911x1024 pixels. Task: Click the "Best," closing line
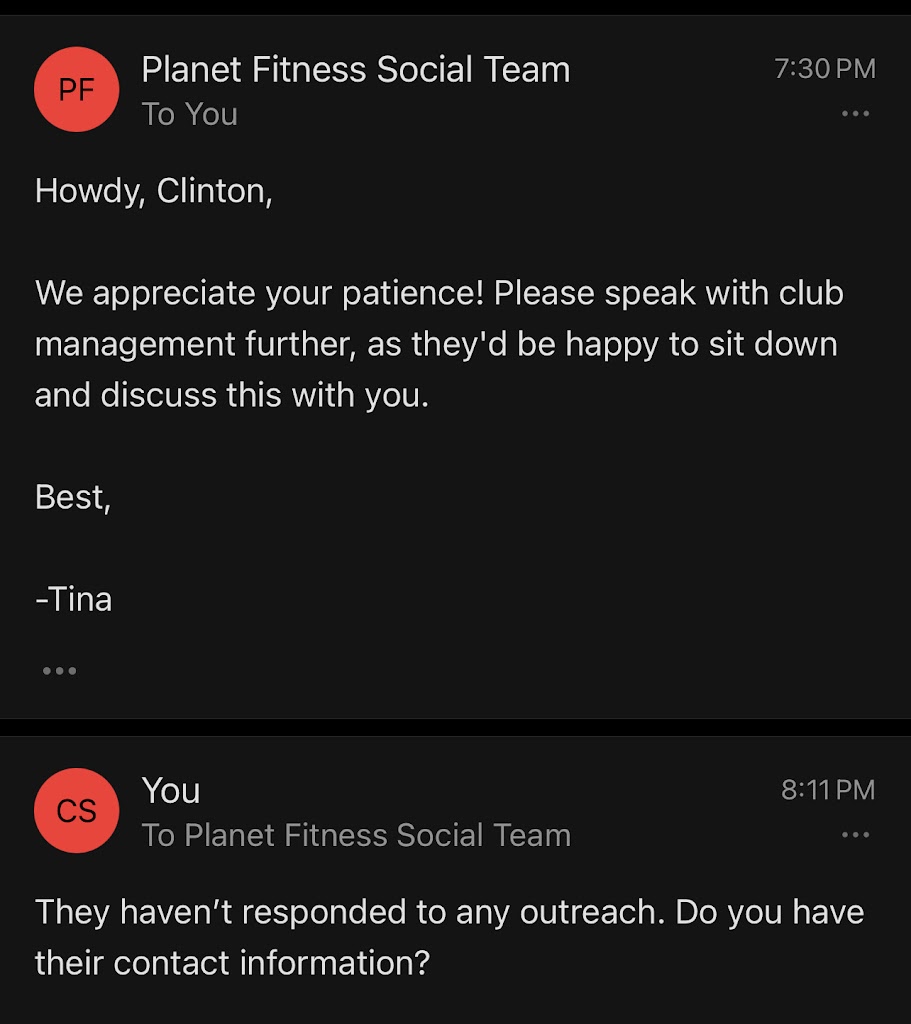coord(73,497)
